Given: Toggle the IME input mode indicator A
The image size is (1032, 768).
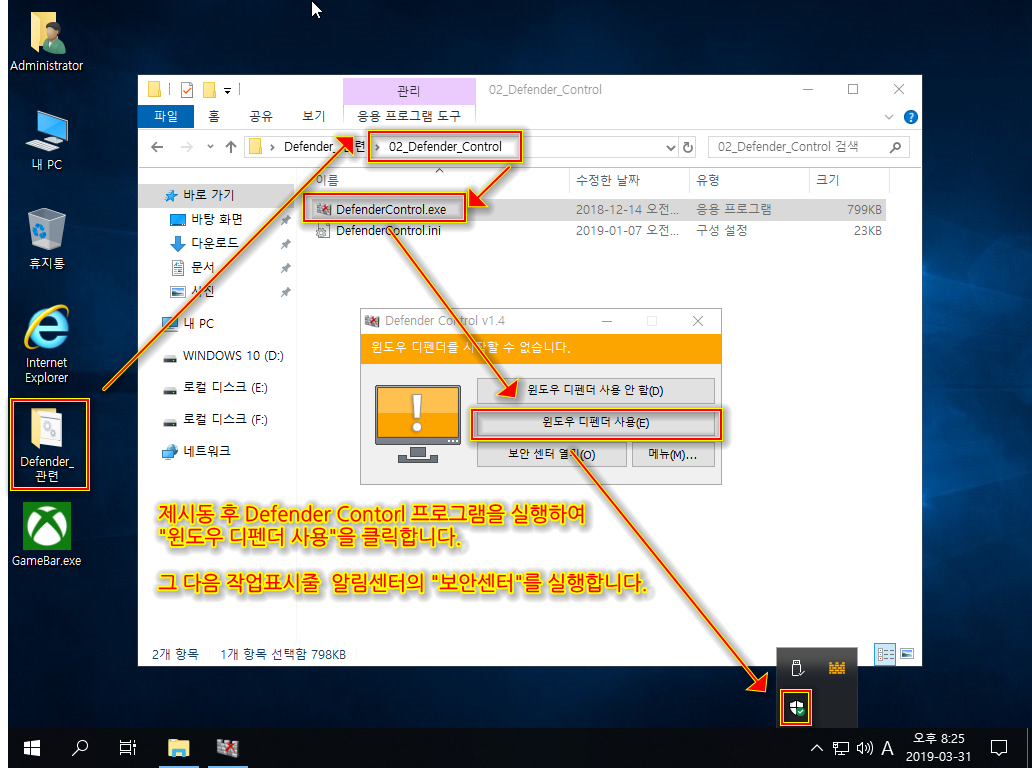Looking at the screenshot, I should (x=887, y=748).
